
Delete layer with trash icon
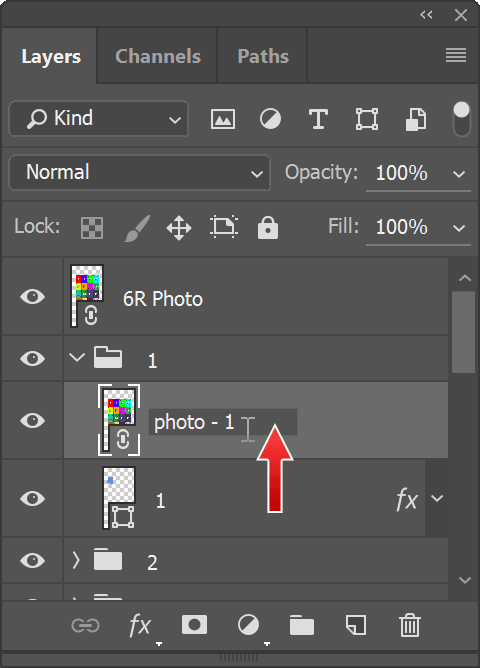pos(410,625)
